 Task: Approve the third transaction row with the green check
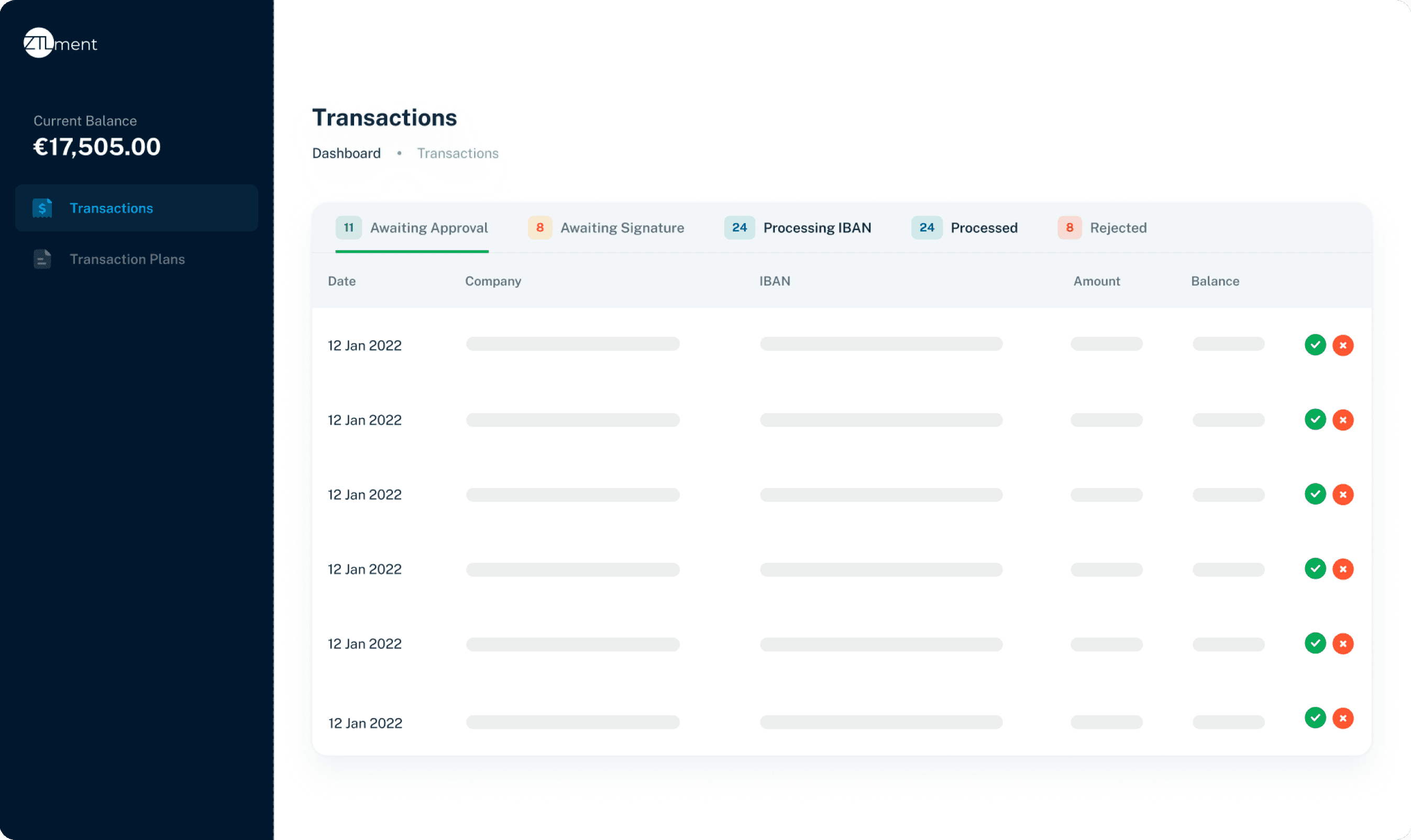coord(1315,494)
